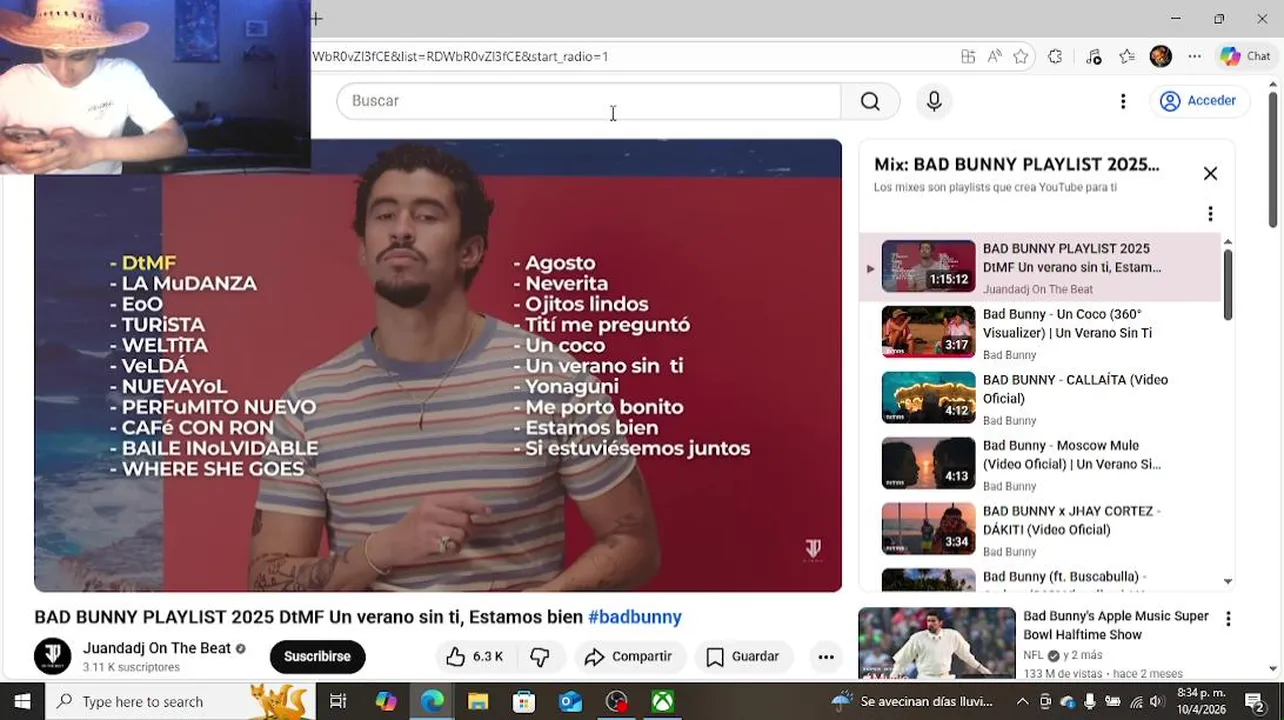The image size is (1284, 720).
Task: Open Microsoft Store from the taskbar
Action: pyautogui.click(x=524, y=701)
